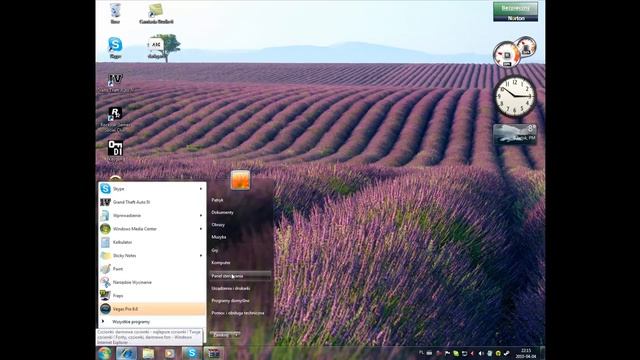Open the Patryk user folder link
The height and width of the screenshot is (360, 640).
[x=217, y=200]
